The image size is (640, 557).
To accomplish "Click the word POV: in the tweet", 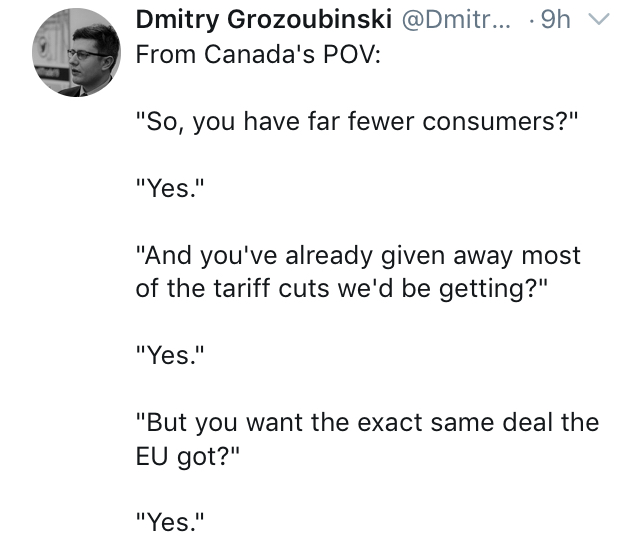I will click(x=352, y=54).
